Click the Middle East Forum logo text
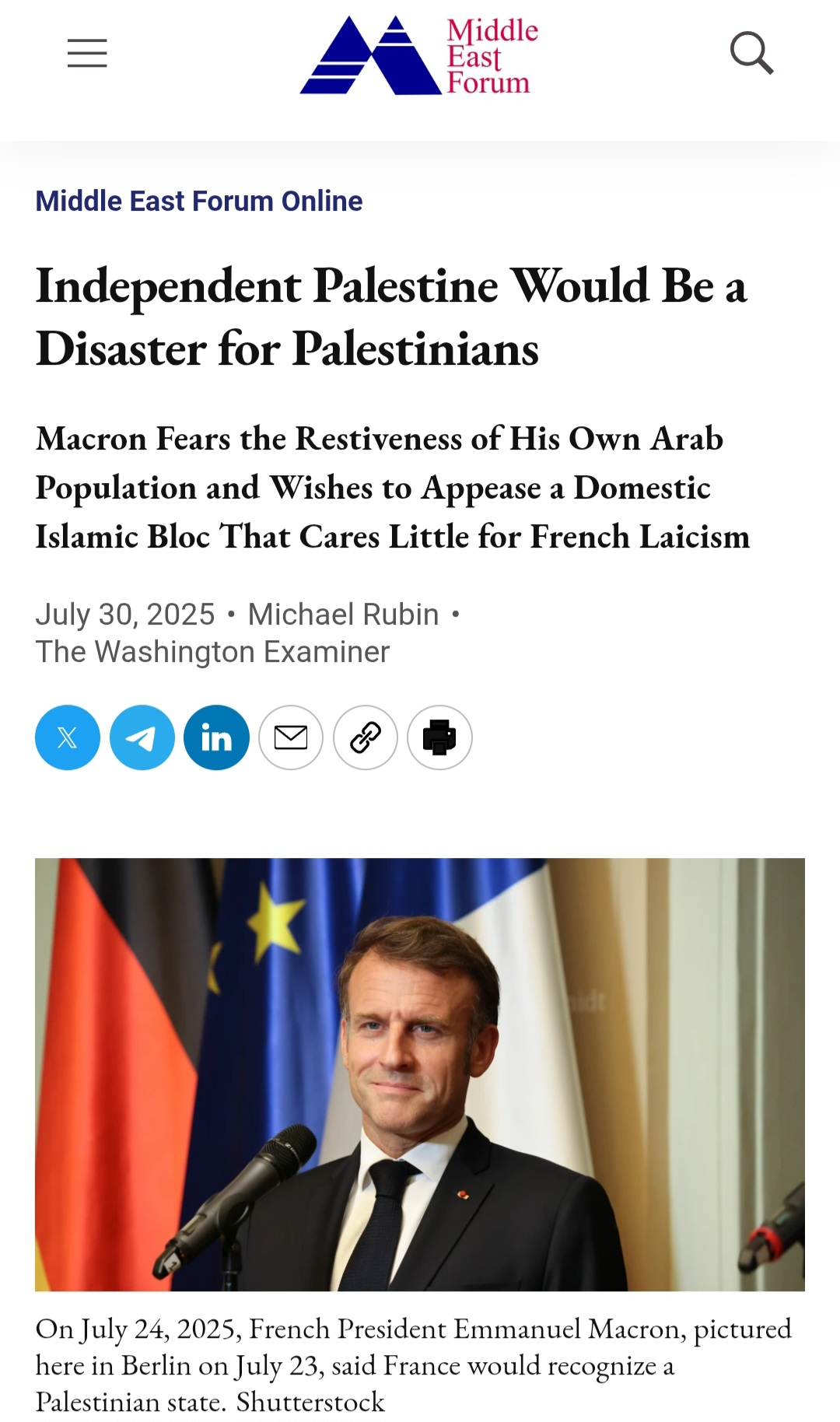Viewport: 840px width, 1422px height. pos(492,57)
